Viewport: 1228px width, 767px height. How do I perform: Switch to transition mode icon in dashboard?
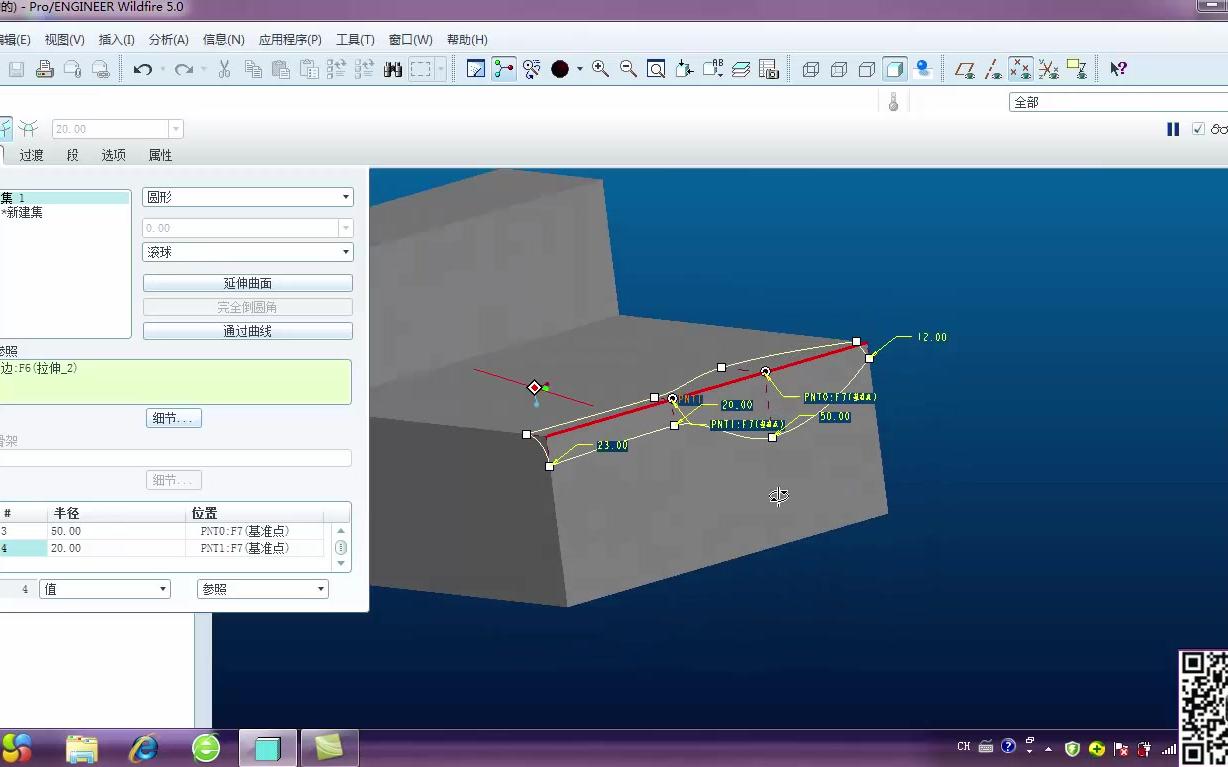28,129
